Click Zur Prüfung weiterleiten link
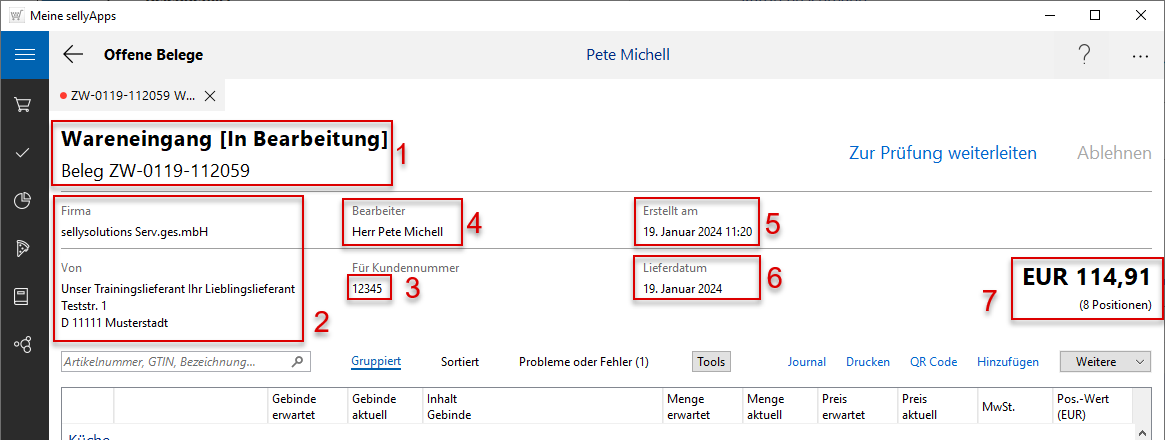Screen dimensions: 1165x440 click(942, 153)
